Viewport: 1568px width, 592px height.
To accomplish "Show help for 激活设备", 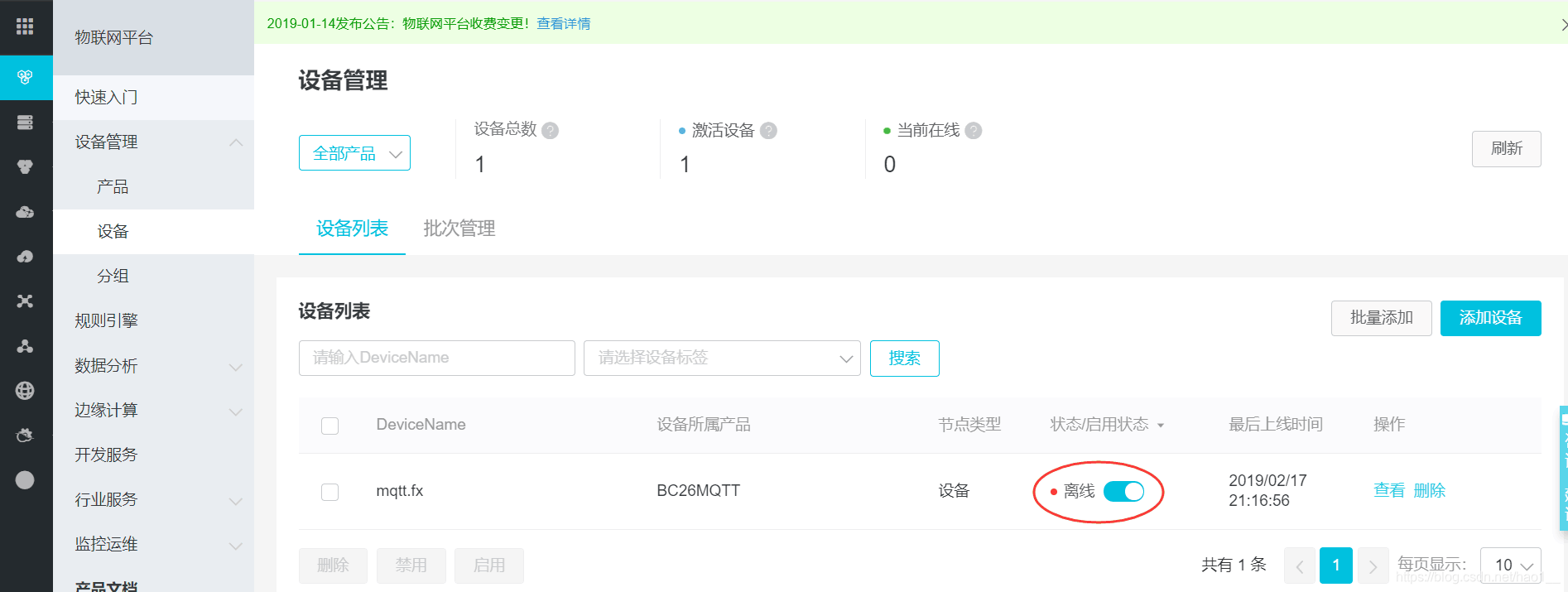I will coord(768,131).
